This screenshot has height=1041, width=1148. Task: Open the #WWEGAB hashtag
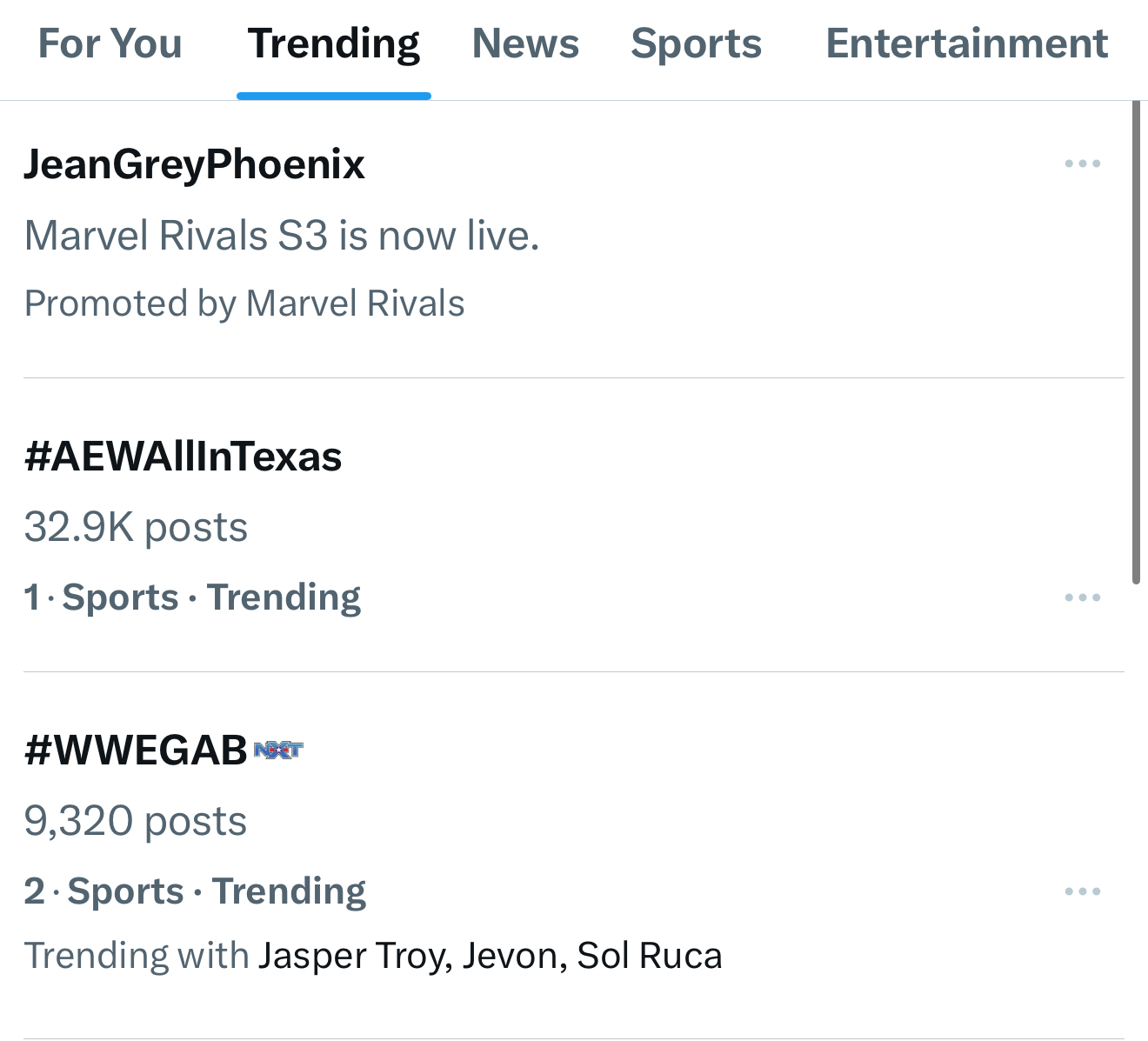click(136, 750)
